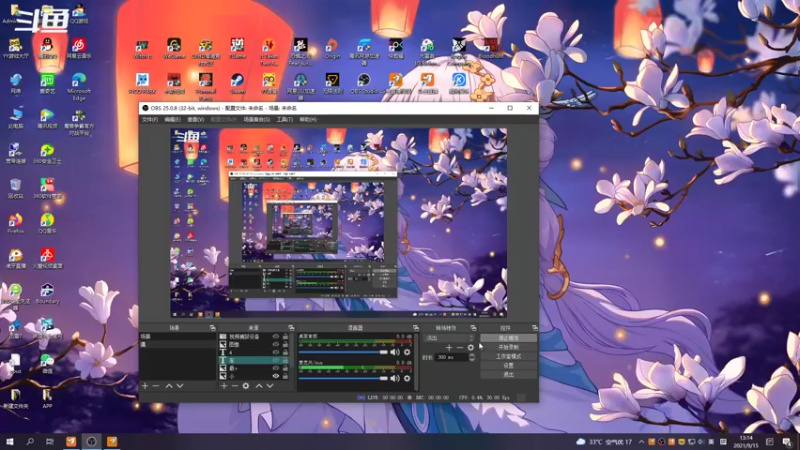The width and height of the screenshot is (800, 450).
Task: Toggle eye on fifth source row
Action: [276, 368]
